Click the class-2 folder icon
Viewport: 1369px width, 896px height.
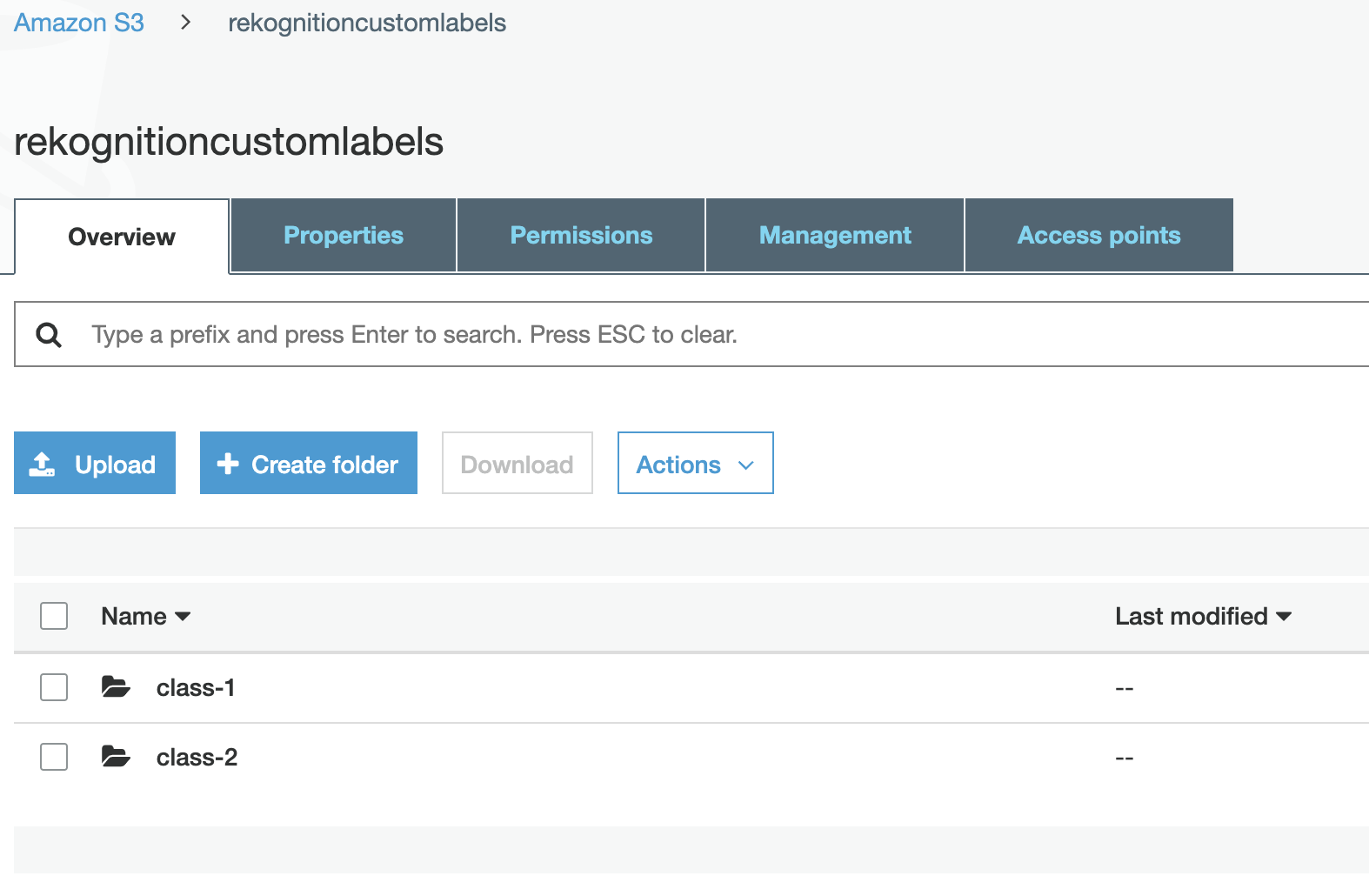click(116, 757)
